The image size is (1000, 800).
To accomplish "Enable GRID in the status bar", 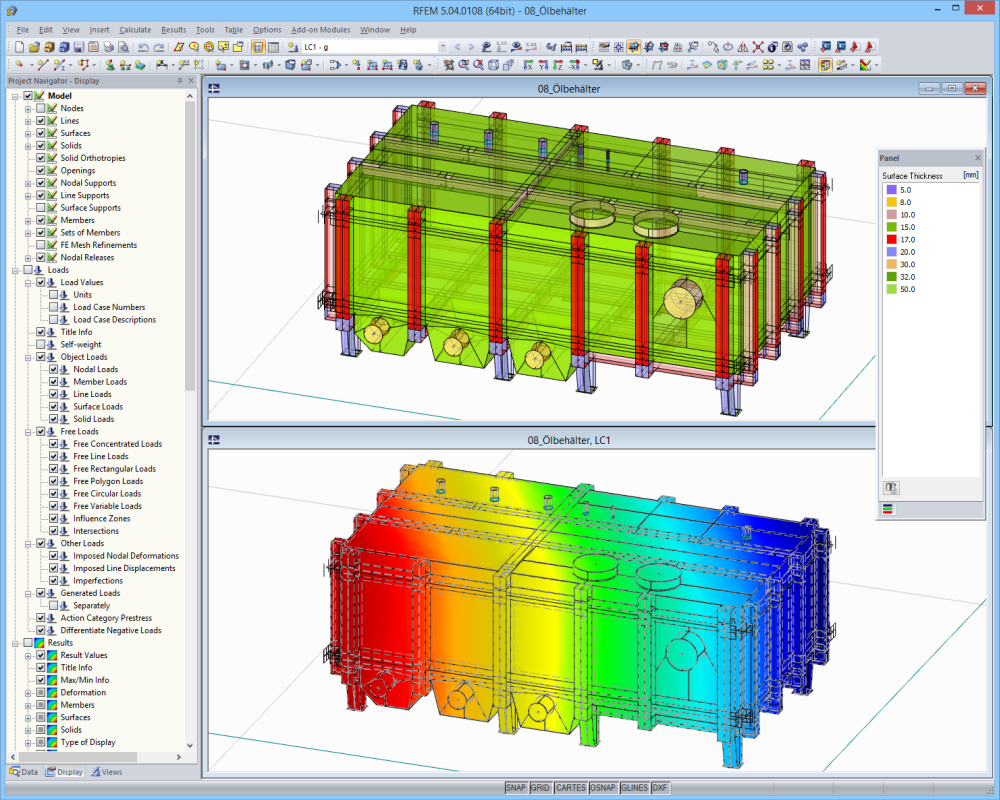I will (540, 788).
